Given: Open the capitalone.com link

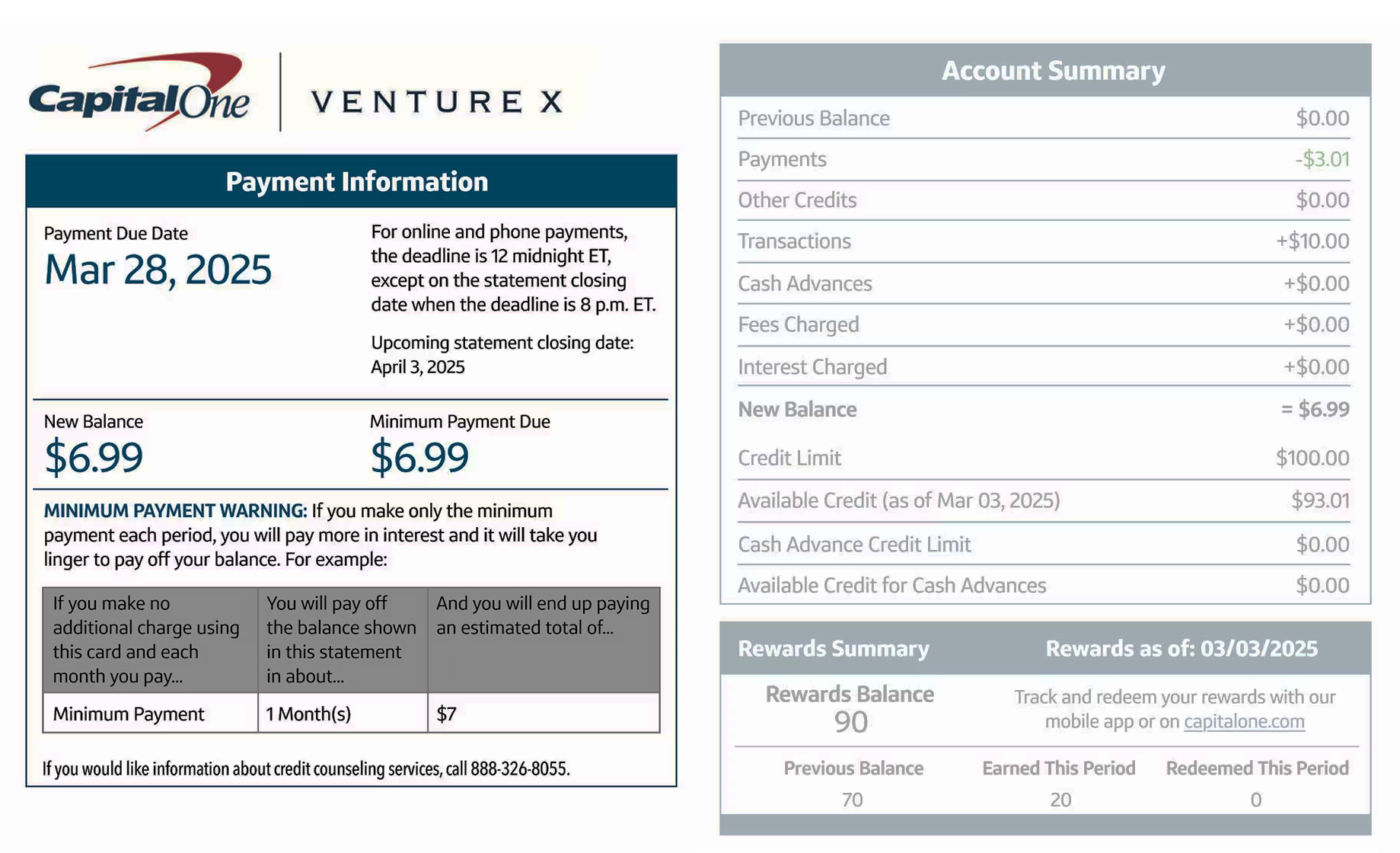Looking at the screenshot, I should [x=1244, y=721].
